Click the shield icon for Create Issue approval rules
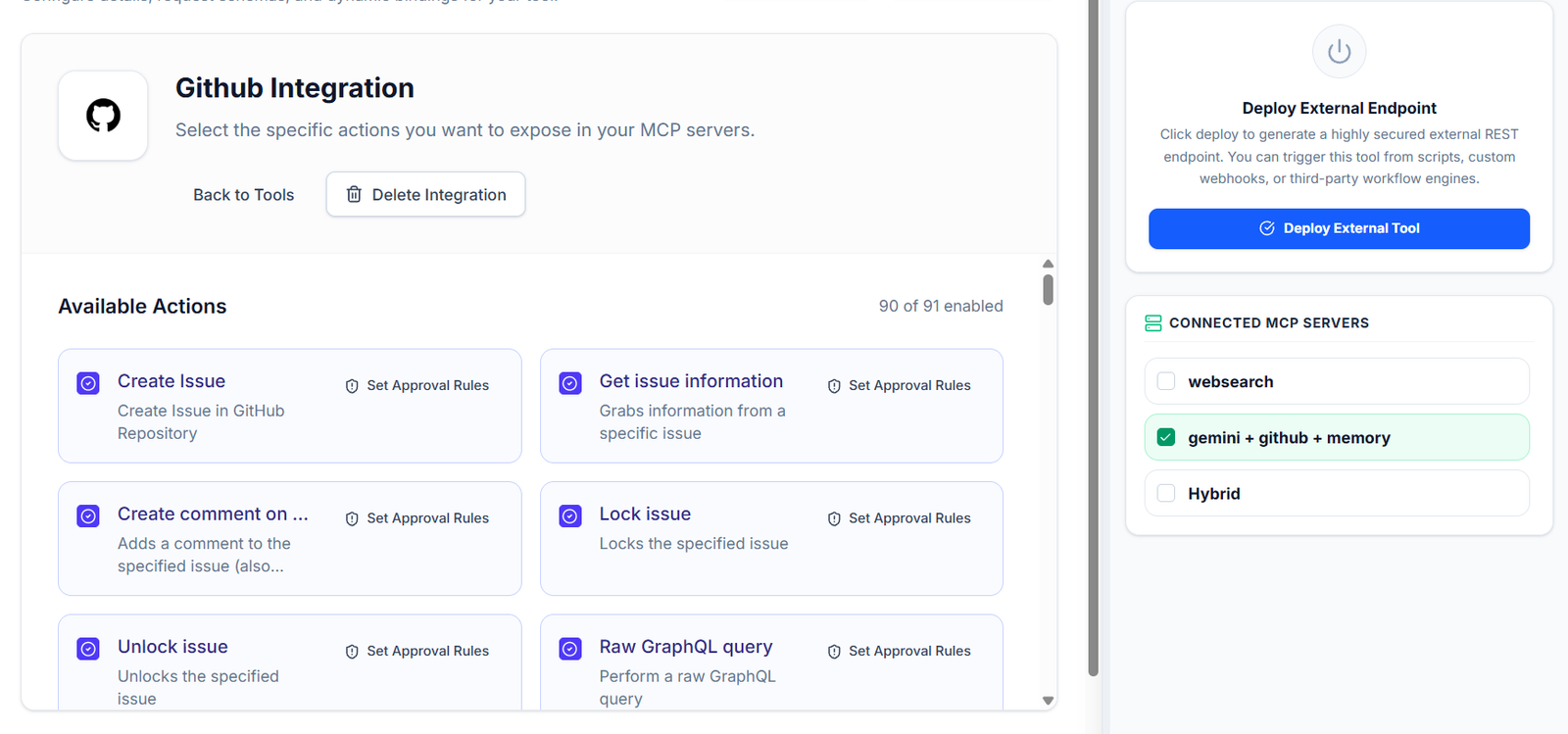The width and height of the screenshot is (1568, 734). pyautogui.click(x=352, y=386)
